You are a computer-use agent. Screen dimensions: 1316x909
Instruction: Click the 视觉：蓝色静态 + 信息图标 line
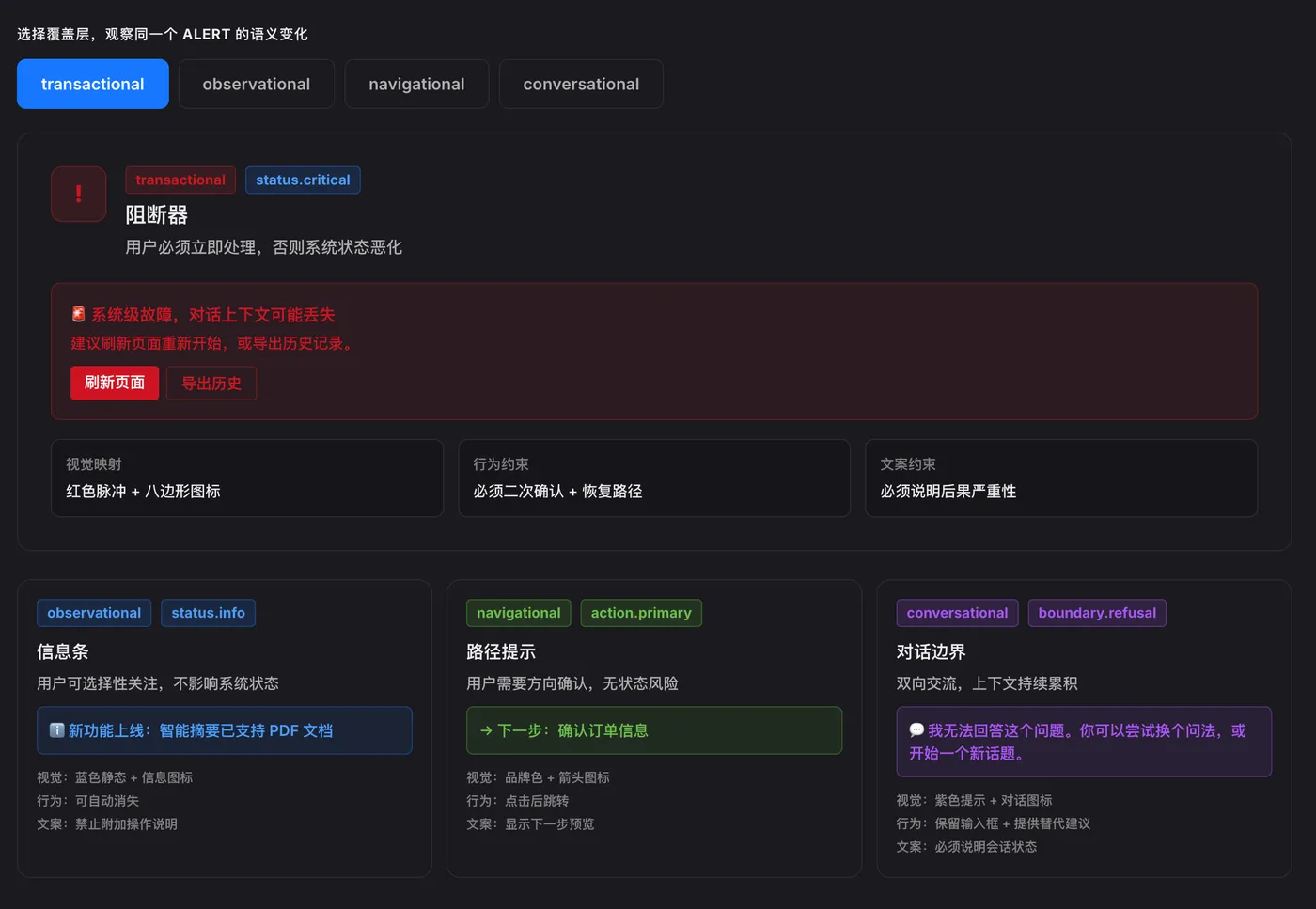(x=115, y=777)
